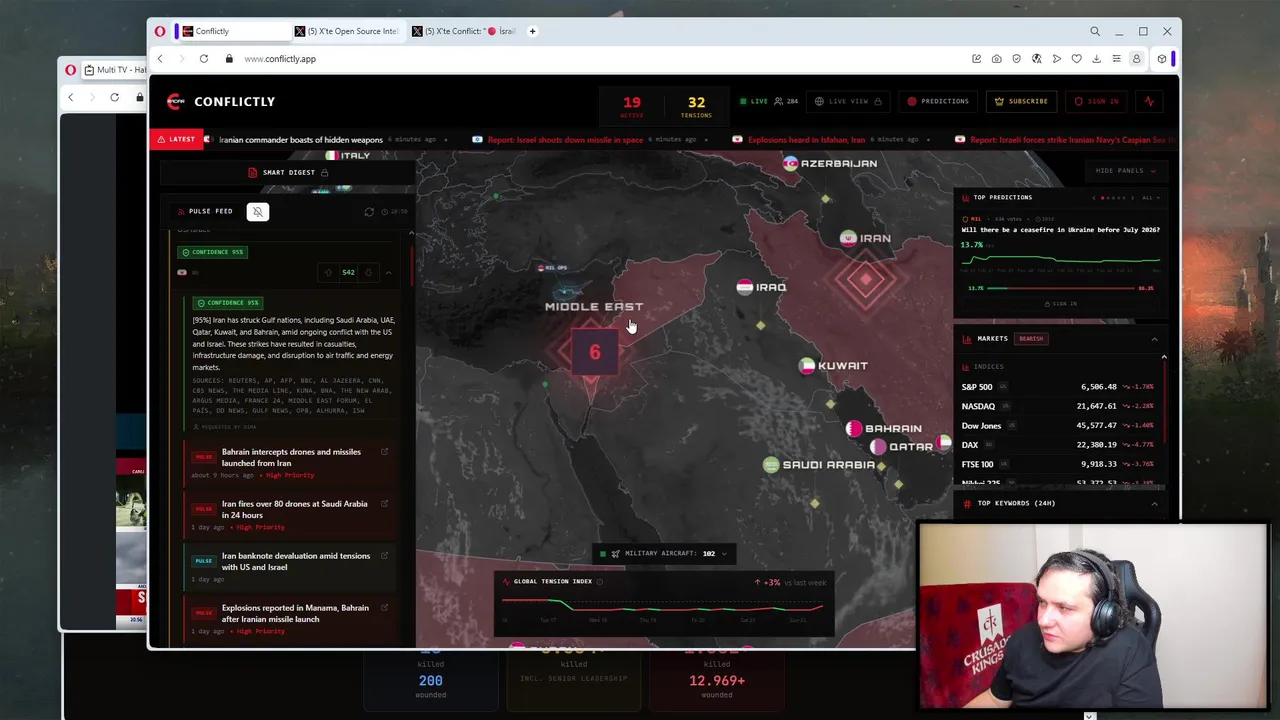Click the red diamond hotspot over Iran
Viewport: 1280px width, 720px height.
tap(866, 281)
